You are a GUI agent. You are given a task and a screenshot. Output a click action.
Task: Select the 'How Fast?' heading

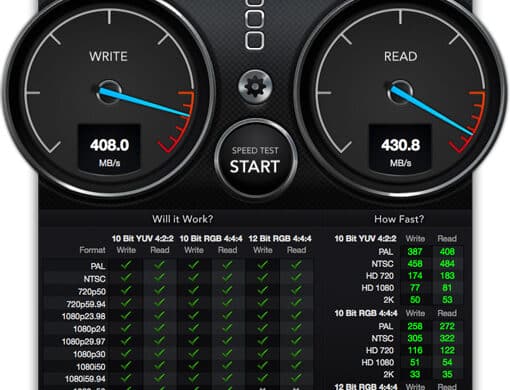pos(399,219)
